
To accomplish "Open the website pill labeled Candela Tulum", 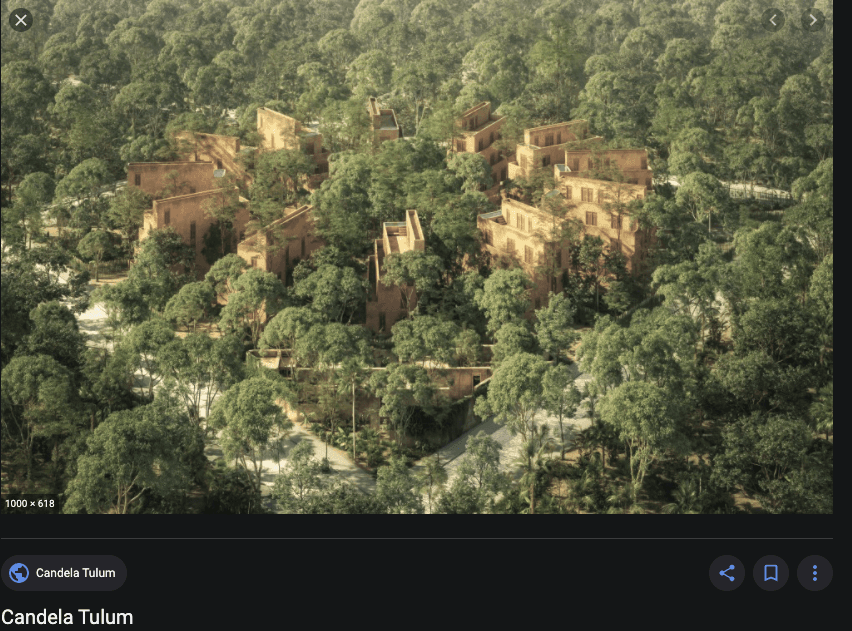I will (64, 573).
